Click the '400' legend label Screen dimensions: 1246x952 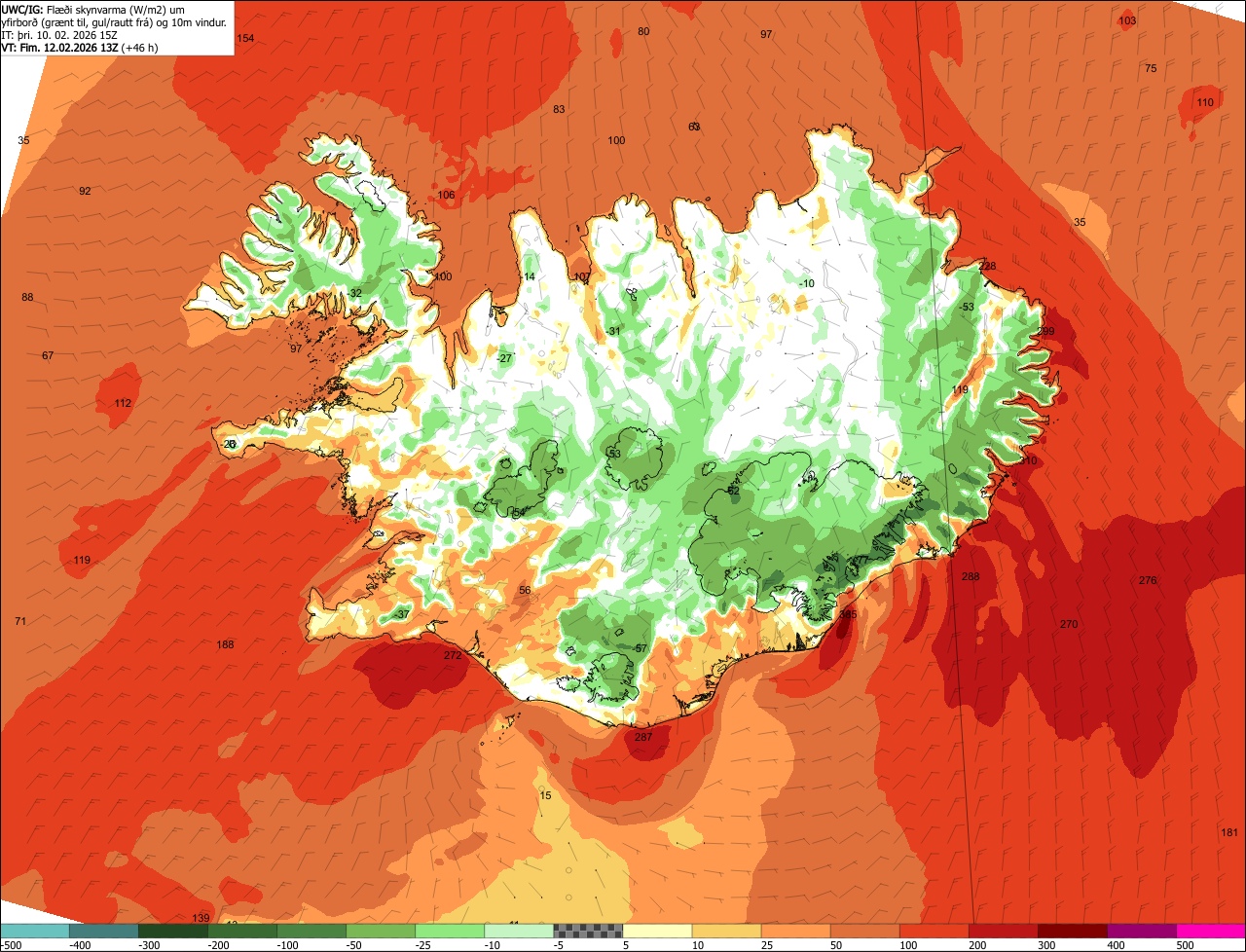pyautogui.click(x=1116, y=945)
